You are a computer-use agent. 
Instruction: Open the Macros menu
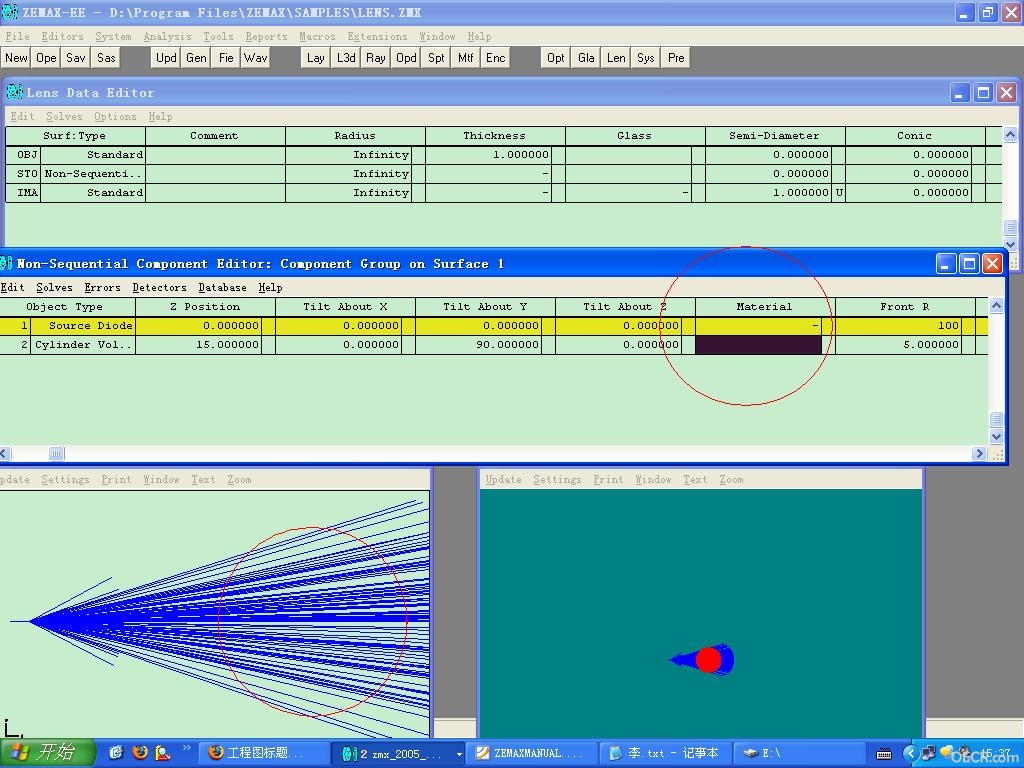[317, 37]
